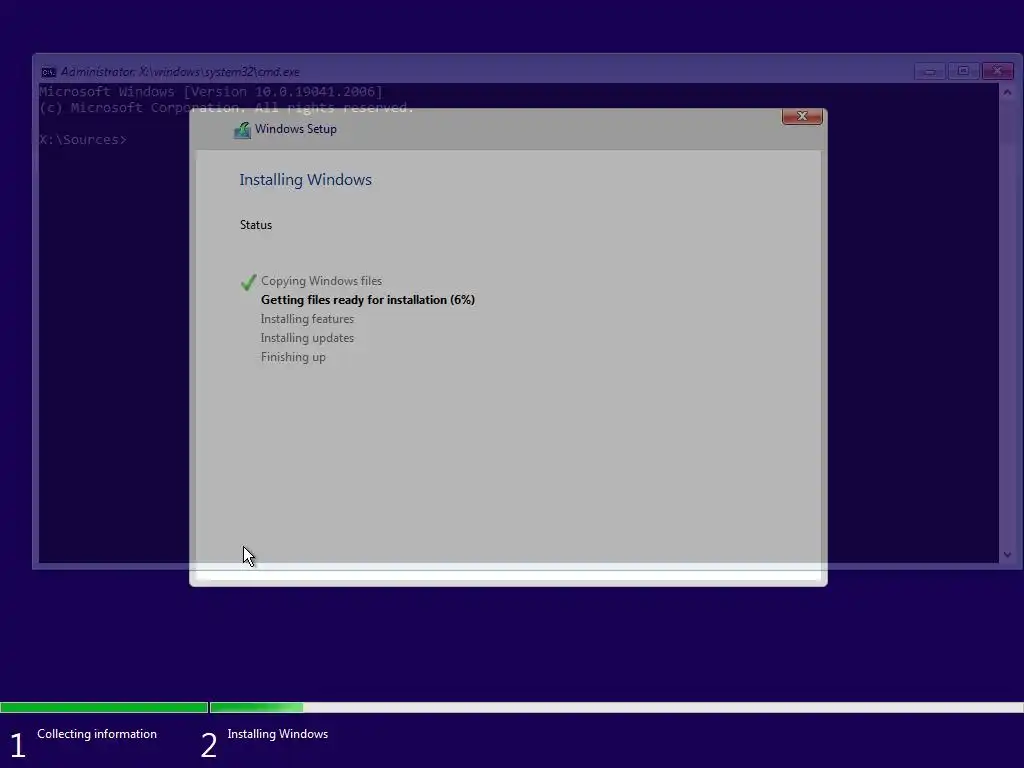Maximize the Administrator cmd.exe window
This screenshot has width=1024, height=768.
tap(963, 71)
